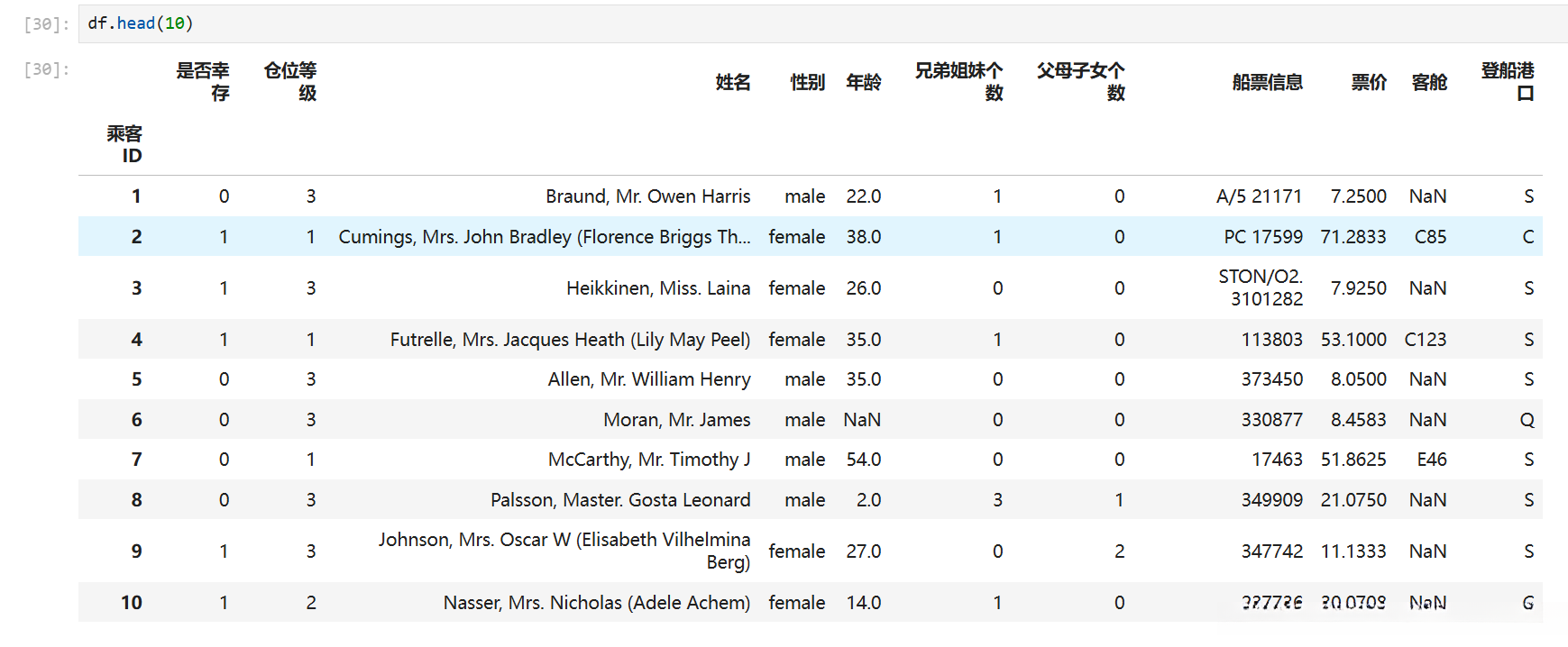The height and width of the screenshot is (647, 1568).
Task: Click the 姓名 column header
Action: click(x=732, y=82)
